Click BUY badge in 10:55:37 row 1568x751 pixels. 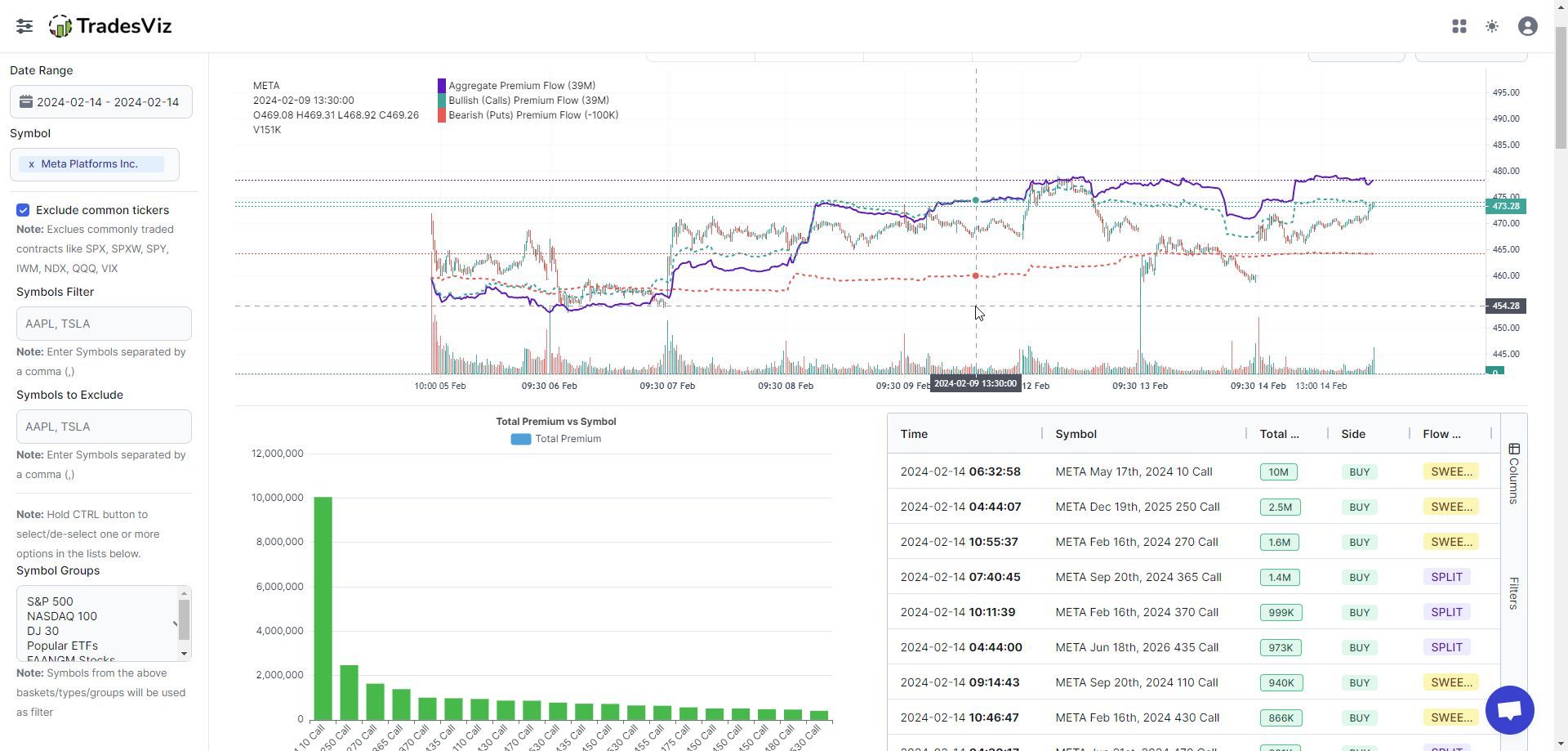(1359, 542)
